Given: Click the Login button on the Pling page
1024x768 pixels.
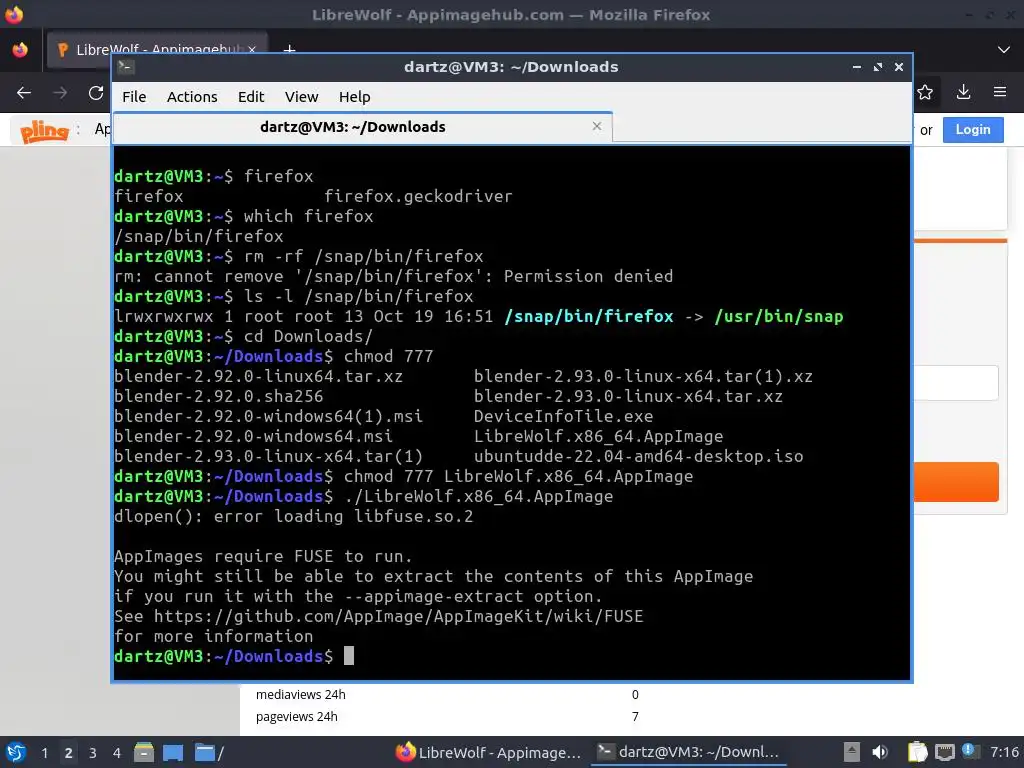Looking at the screenshot, I should click(973, 129).
